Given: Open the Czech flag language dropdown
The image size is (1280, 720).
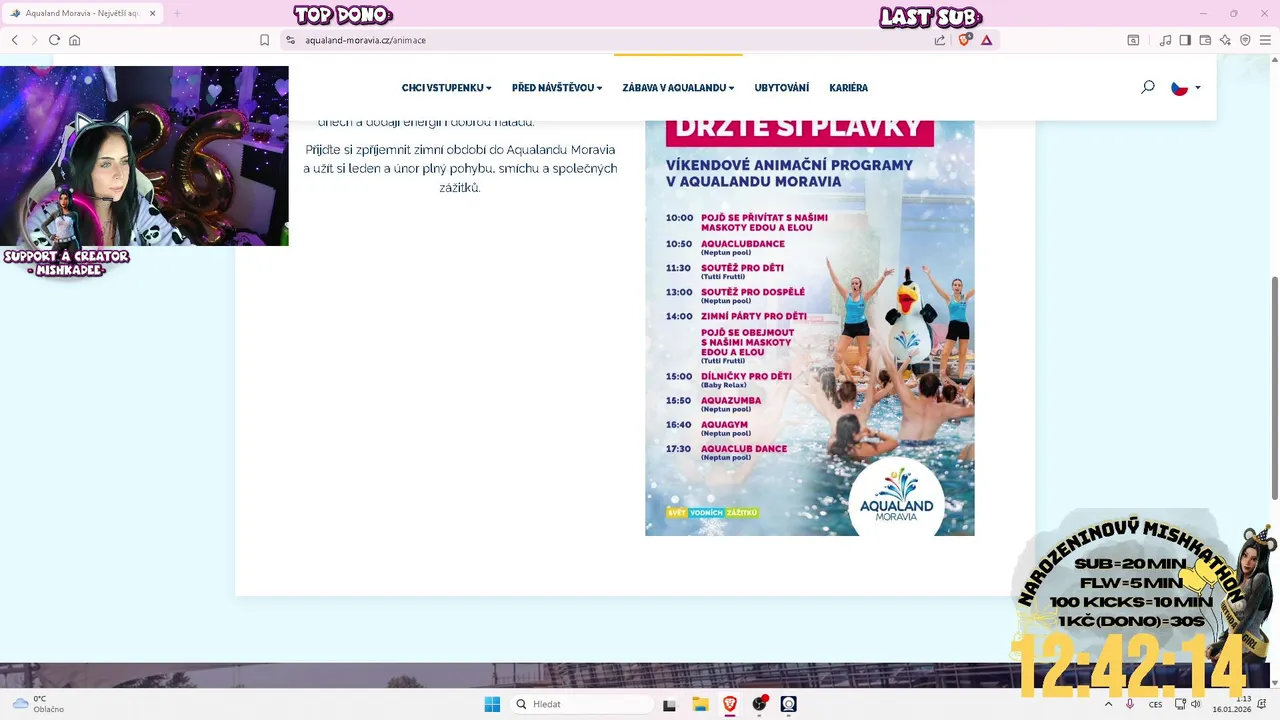Looking at the screenshot, I should (x=1186, y=88).
